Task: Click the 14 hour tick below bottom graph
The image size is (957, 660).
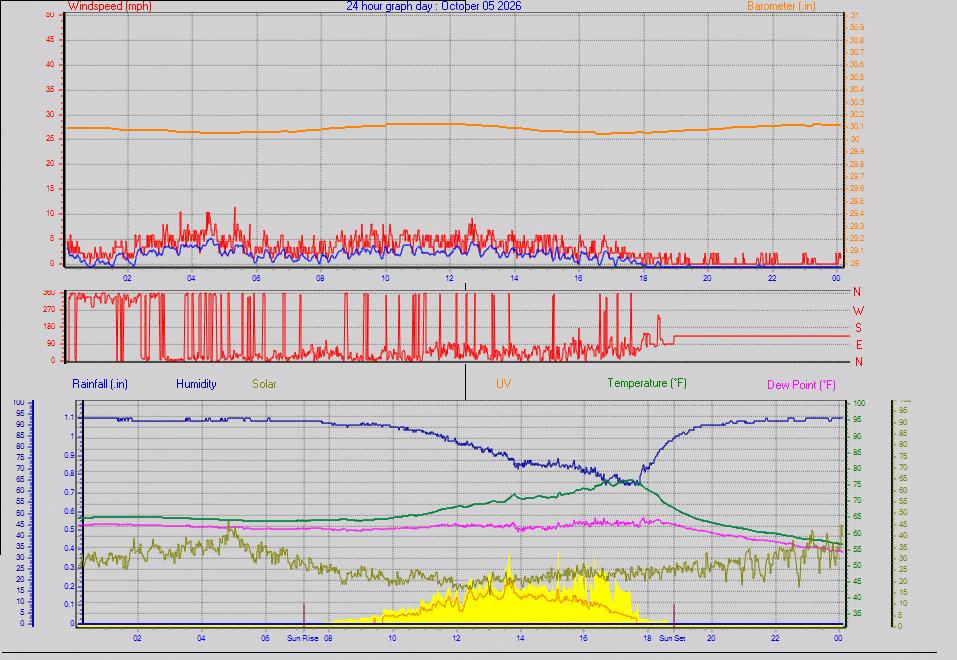Action: (x=520, y=638)
